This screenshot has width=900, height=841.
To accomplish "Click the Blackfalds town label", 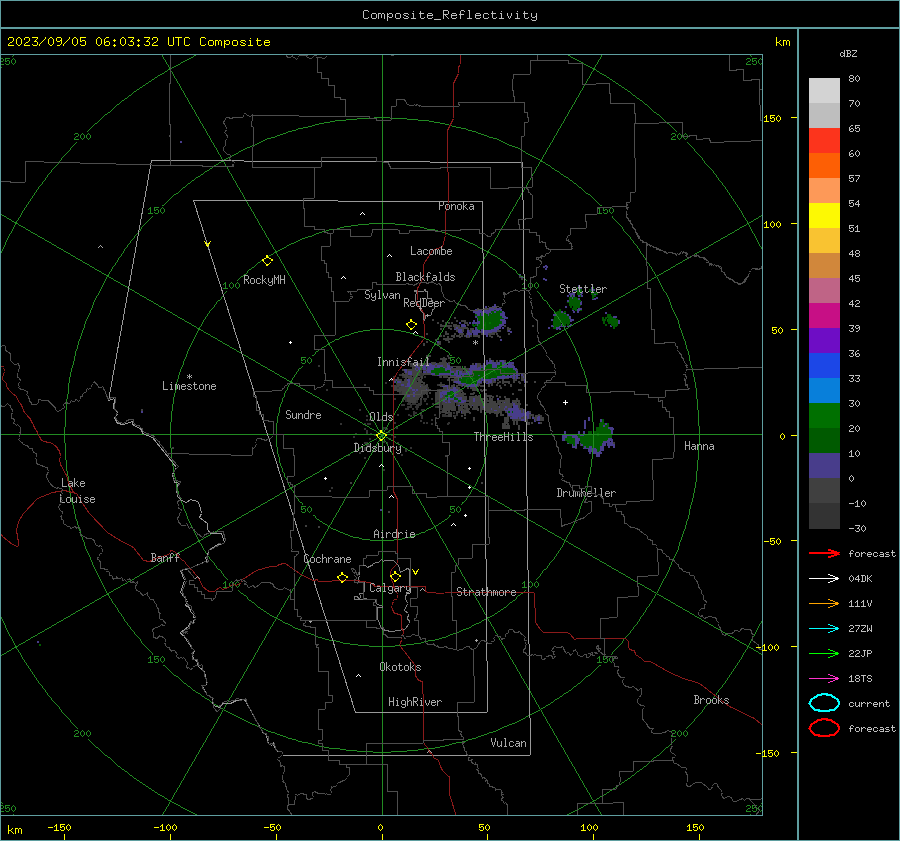I will 425,277.
